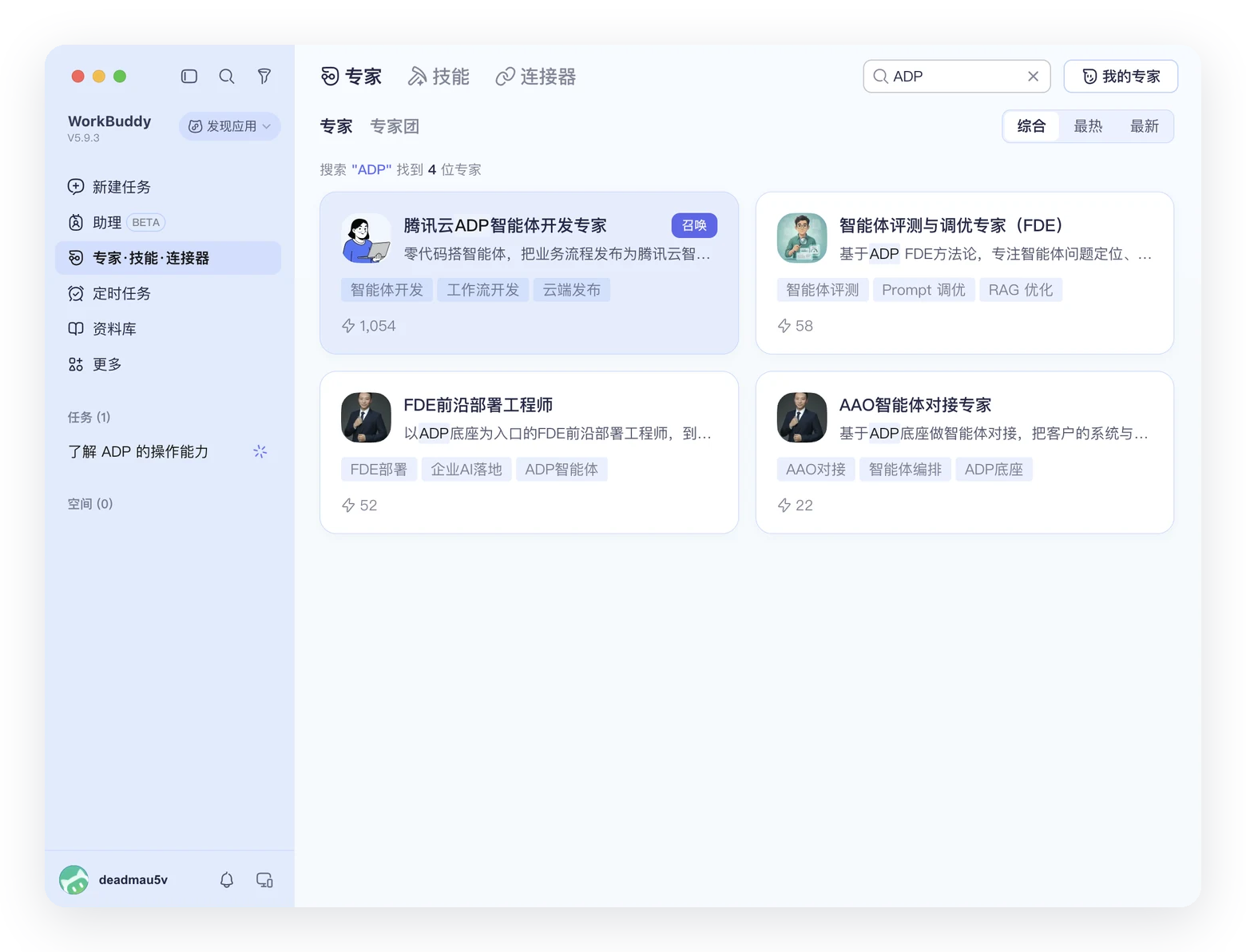Create a new task via 新建任务
Screen dimensions: 1246x952
169,187
